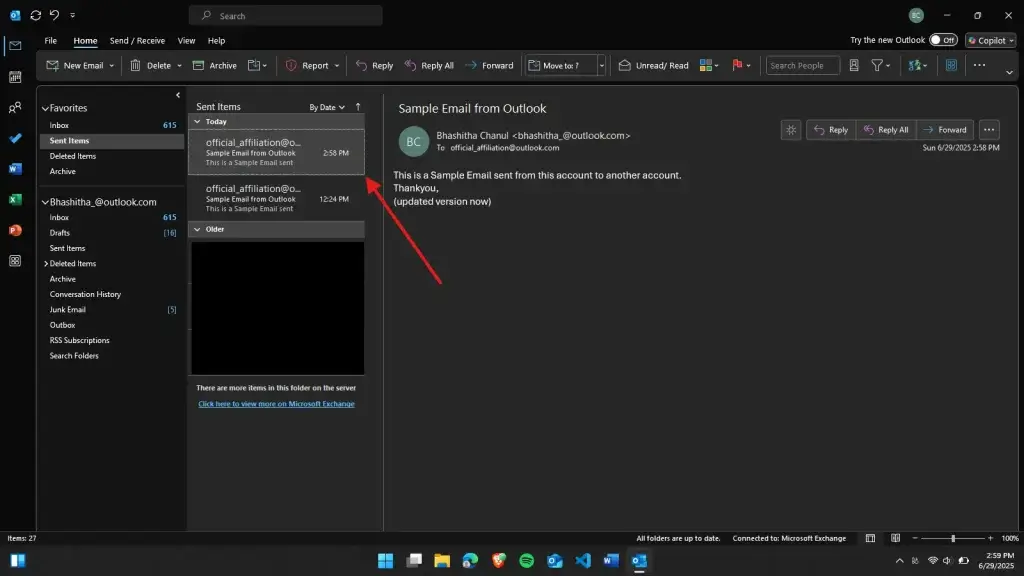Expand the Move to quick steps gallery arrow
The image size is (1024, 576).
pyautogui.click(x=601, y=65)
